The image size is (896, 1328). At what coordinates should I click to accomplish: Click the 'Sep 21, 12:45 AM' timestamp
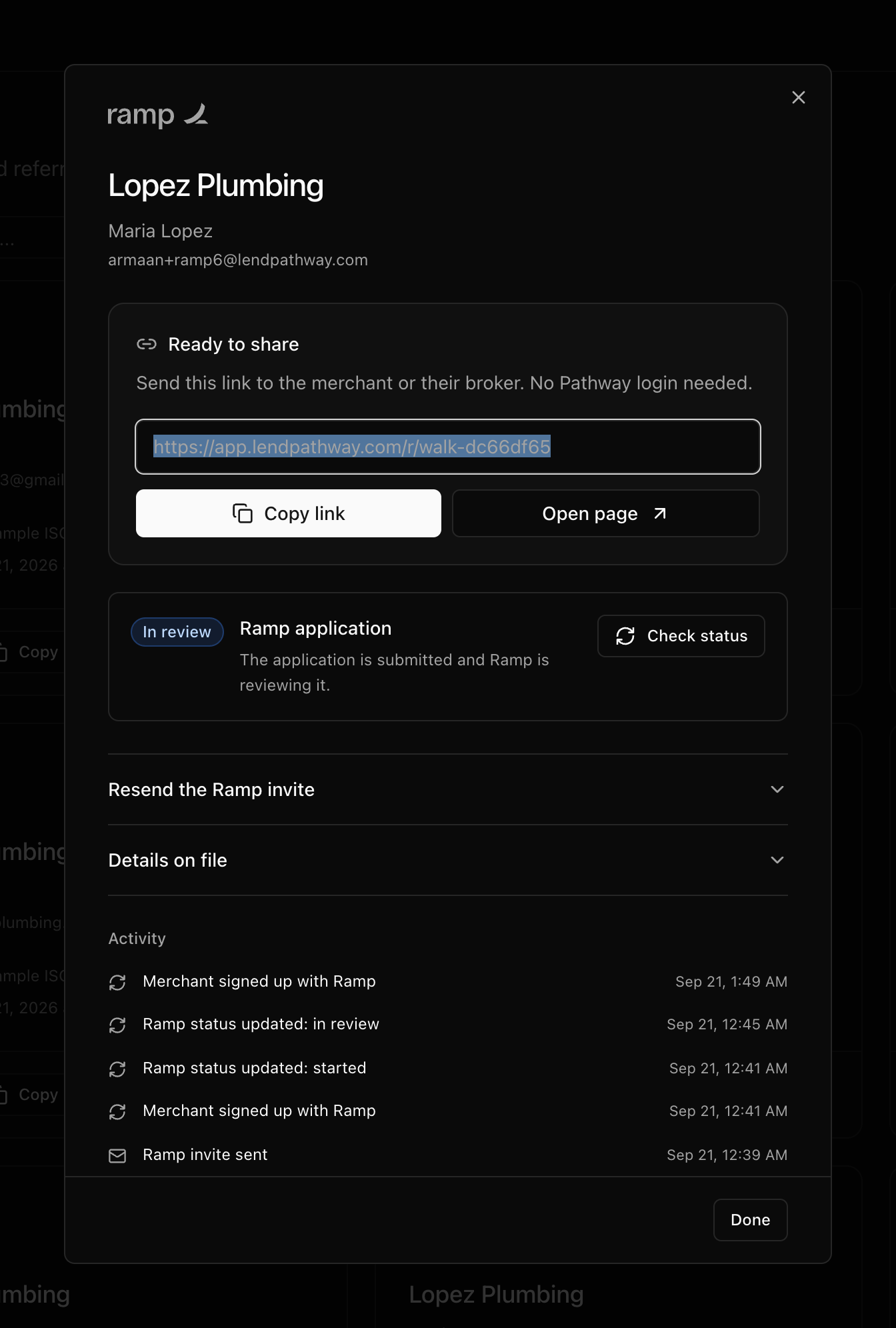tap(727, 1024)
